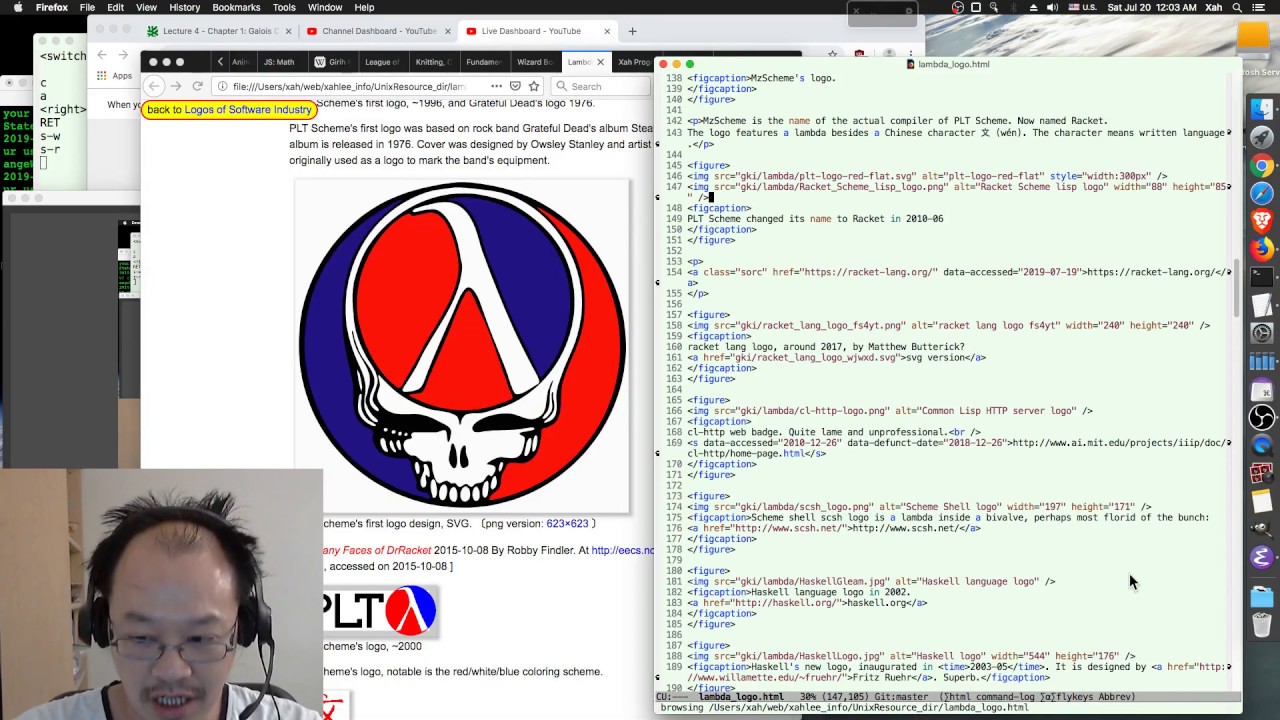1280x720 pixels.
Task: Click the eject icon in menu bar
Action: pos(1033,8)
